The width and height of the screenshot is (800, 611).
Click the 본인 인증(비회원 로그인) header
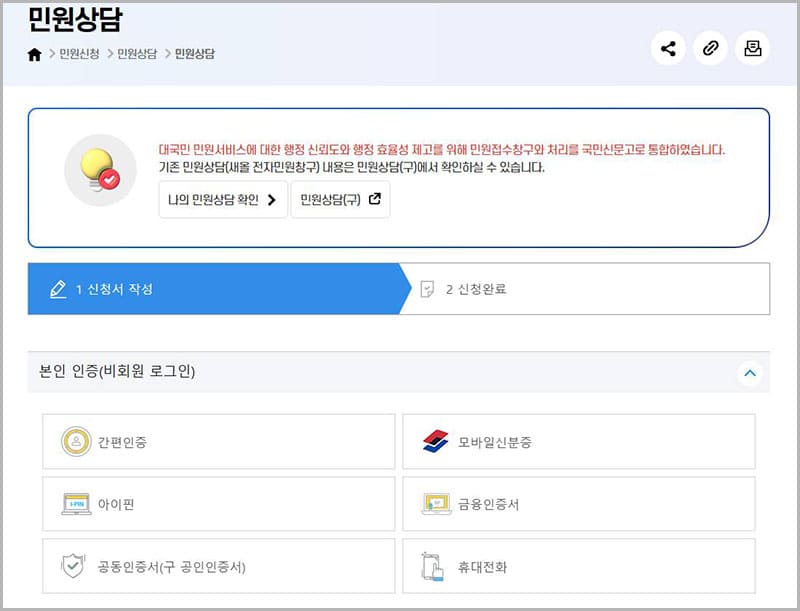(117, 372)
